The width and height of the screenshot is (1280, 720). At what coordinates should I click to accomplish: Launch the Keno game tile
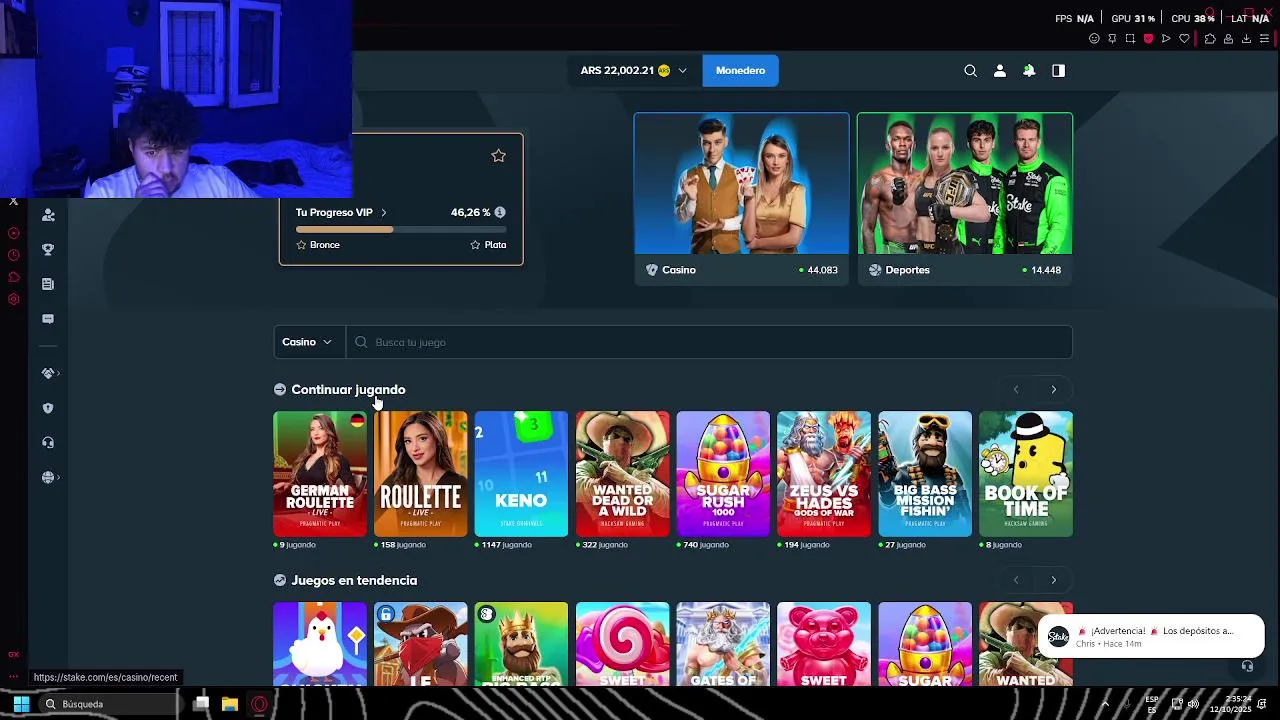pyautogui.click(x=521, y=474)
